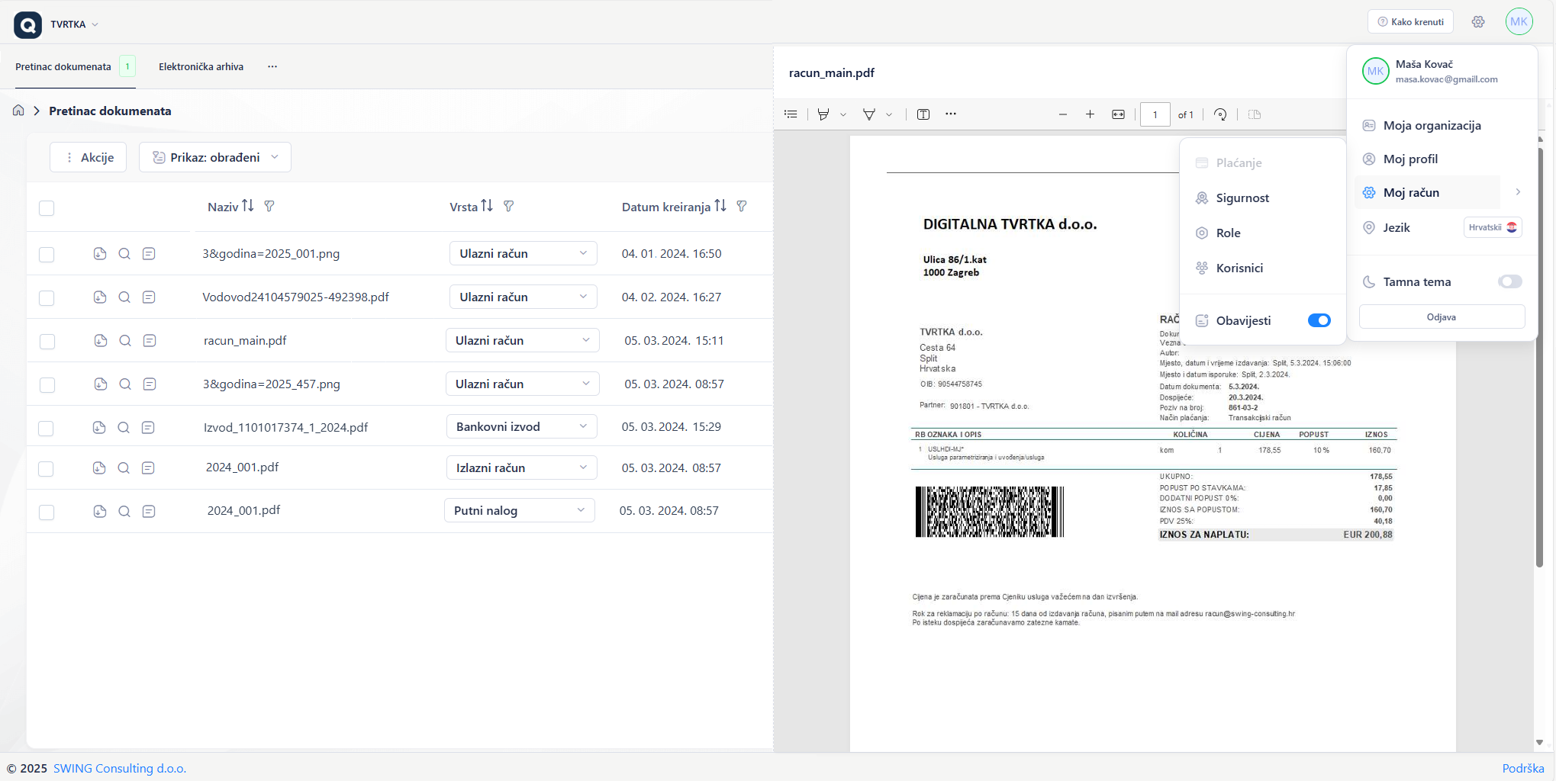The image size is (1556, 784).
Task: Zoom out the PDF document
Action: click(x=1063, y=114)
